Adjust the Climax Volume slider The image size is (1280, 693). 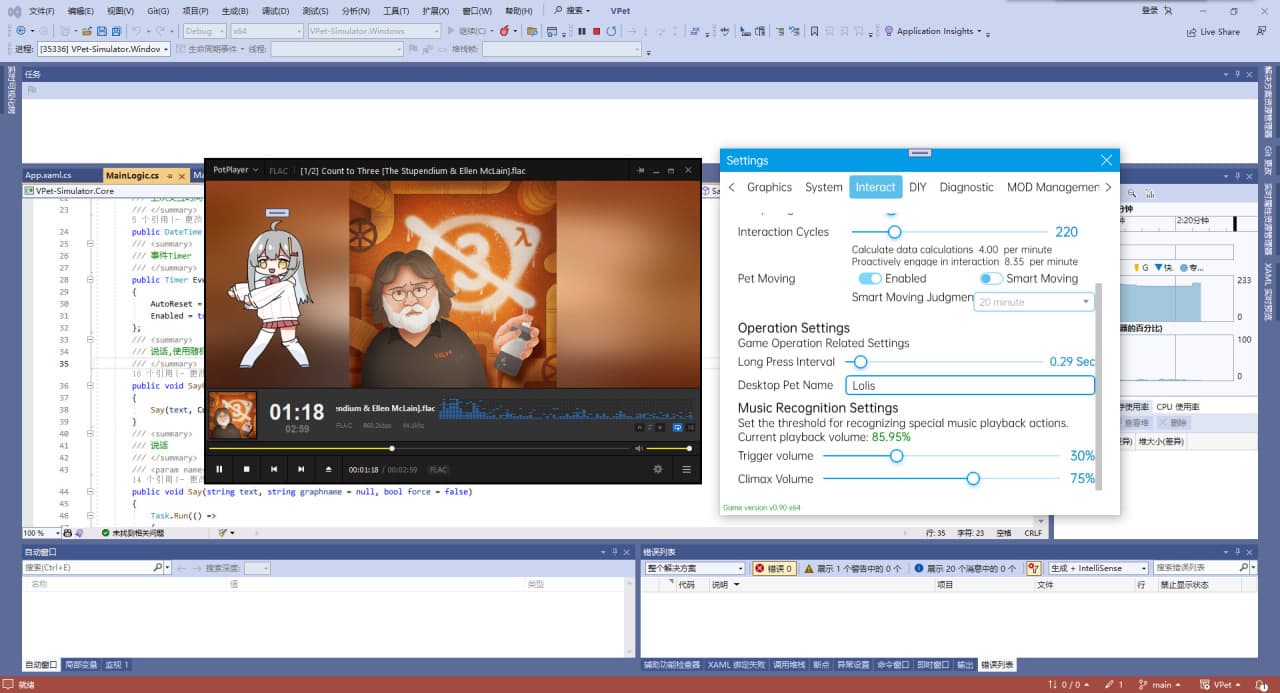point(973,478)
